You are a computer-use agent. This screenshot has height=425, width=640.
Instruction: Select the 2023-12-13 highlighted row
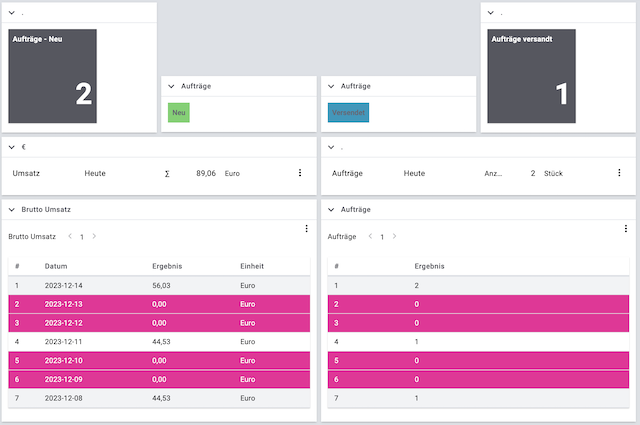(160, 303)
